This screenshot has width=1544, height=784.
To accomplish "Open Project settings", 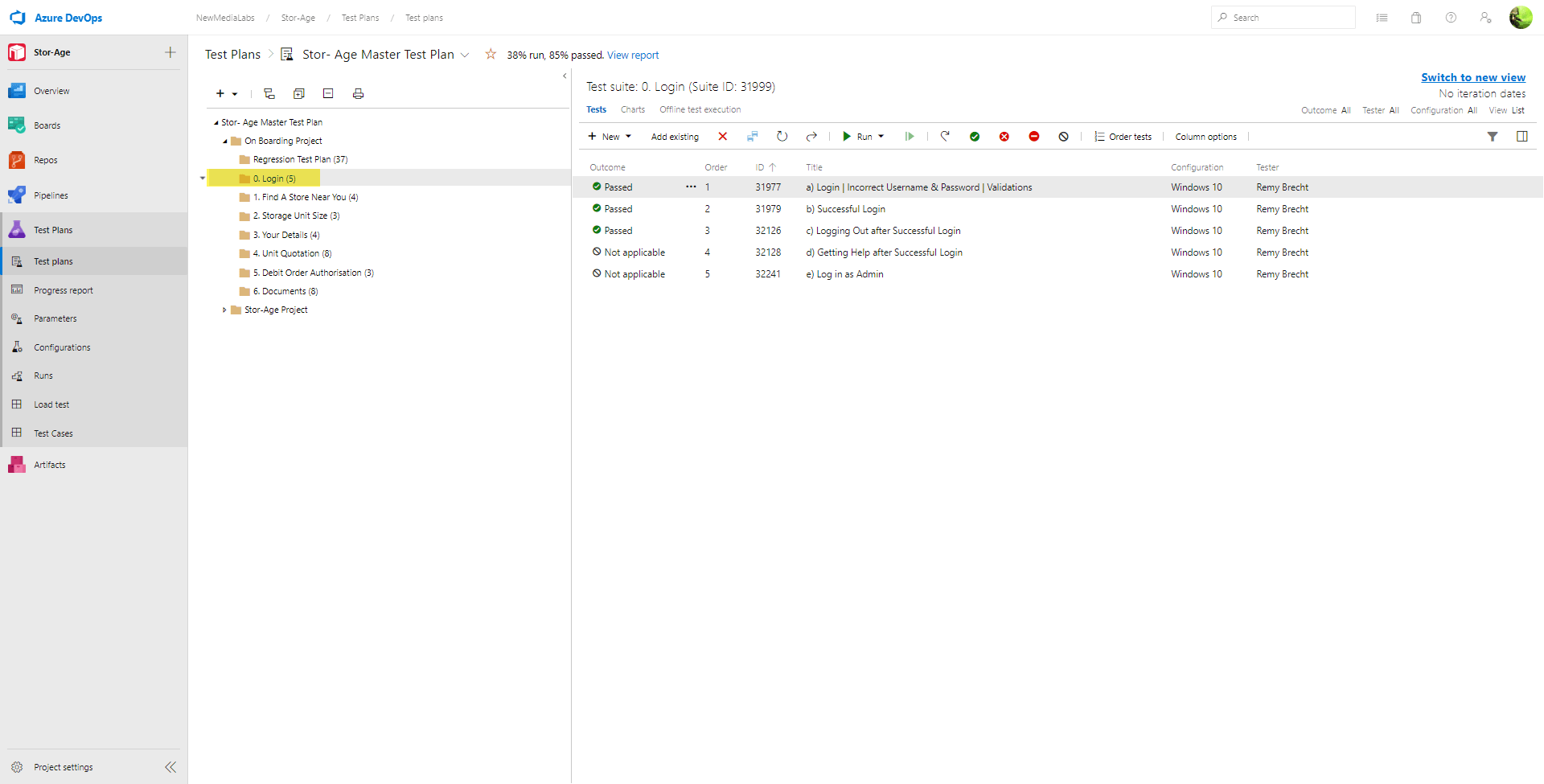I will click(64, 767).
